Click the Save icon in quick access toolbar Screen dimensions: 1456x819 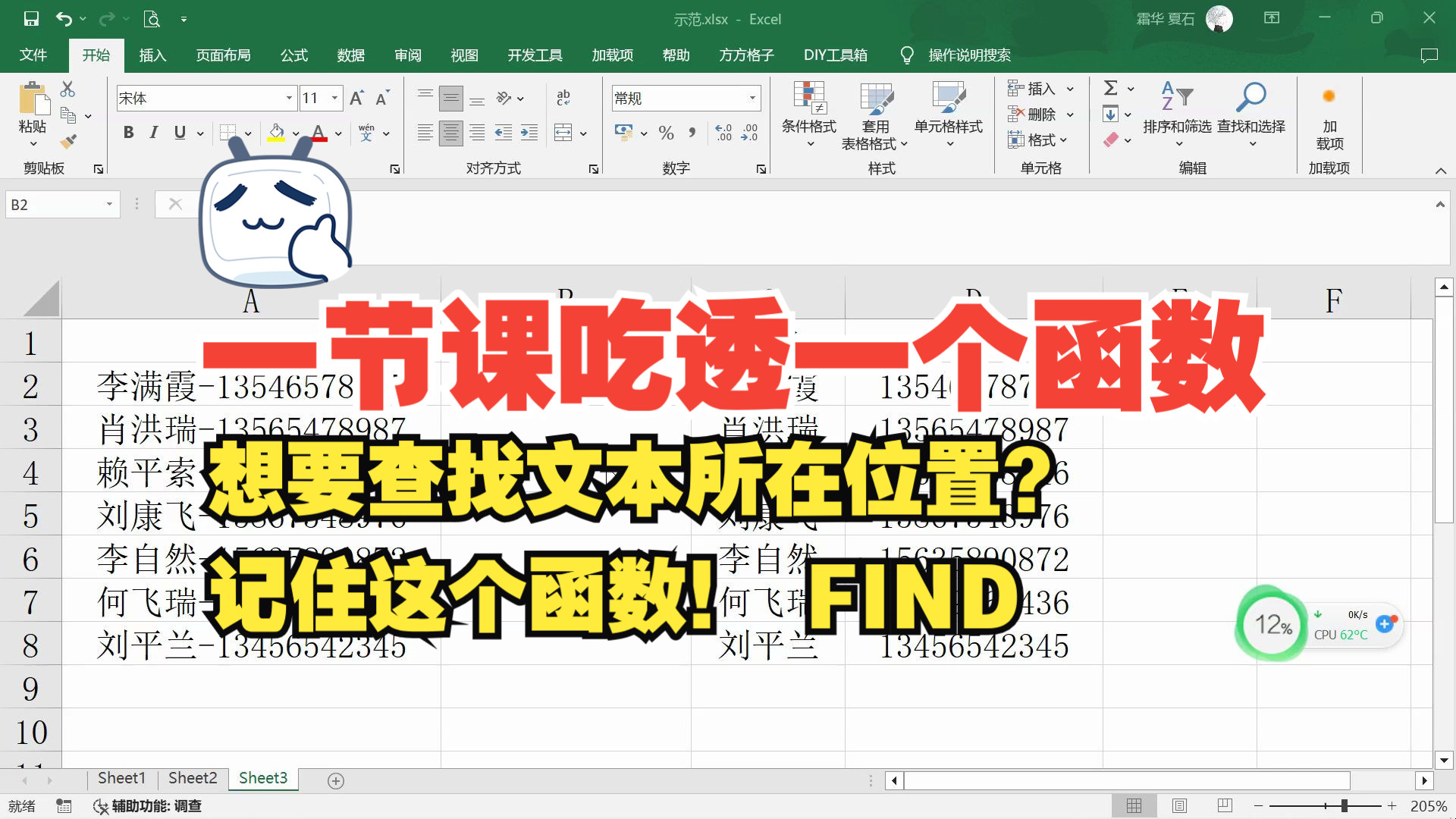pyautogui.click(x=31, y=19)
